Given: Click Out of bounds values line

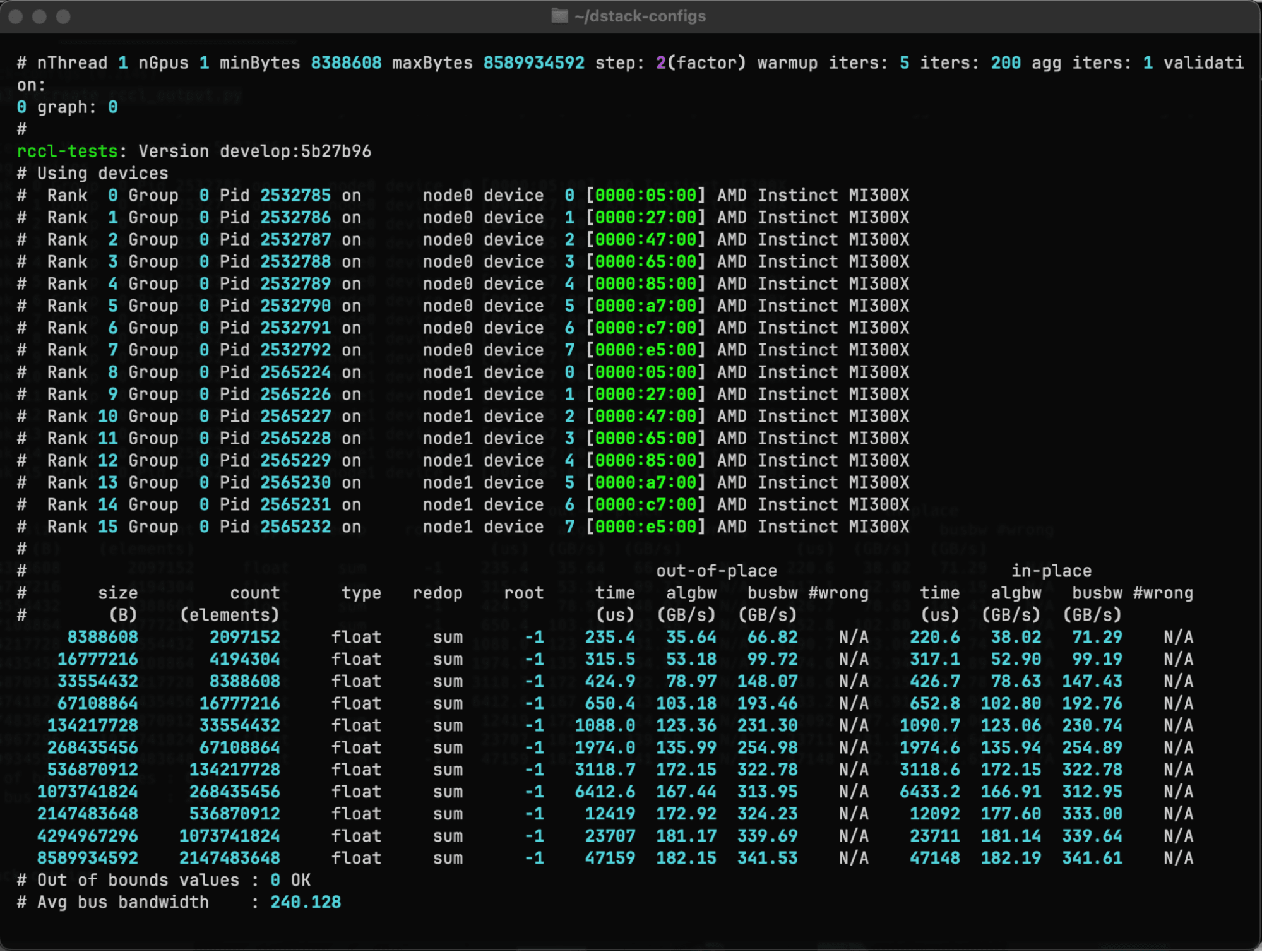Looking at the screenshot, I should coord(164,881).
